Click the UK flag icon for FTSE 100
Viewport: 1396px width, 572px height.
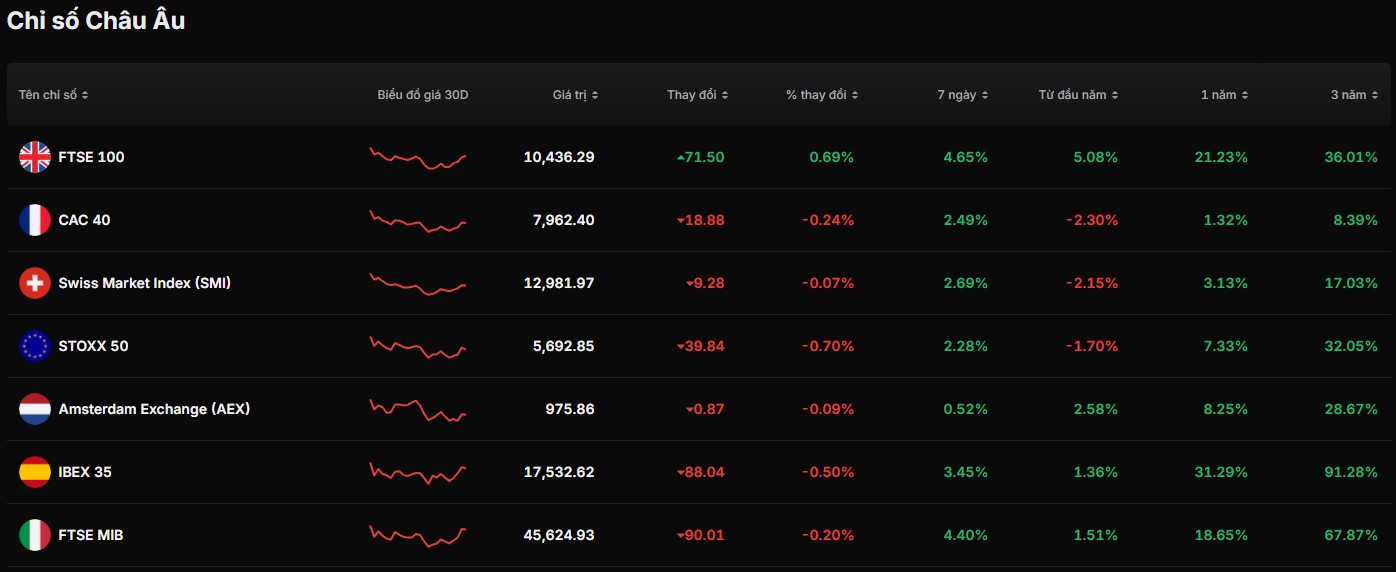point(35,157)
